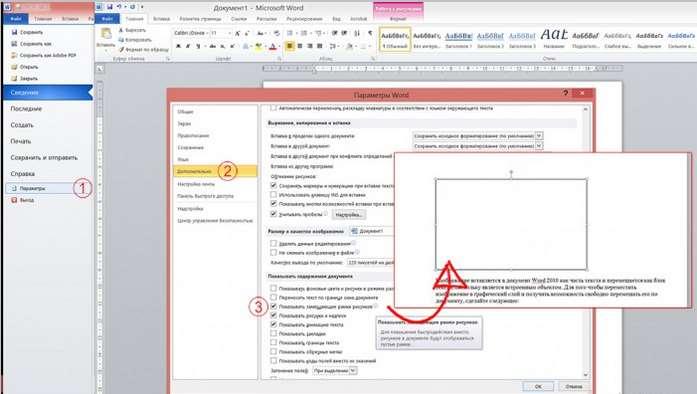The height and width of the screenshot is (394, 697).
Task: Click the OK button in Word Options
Action: point(538,386)
